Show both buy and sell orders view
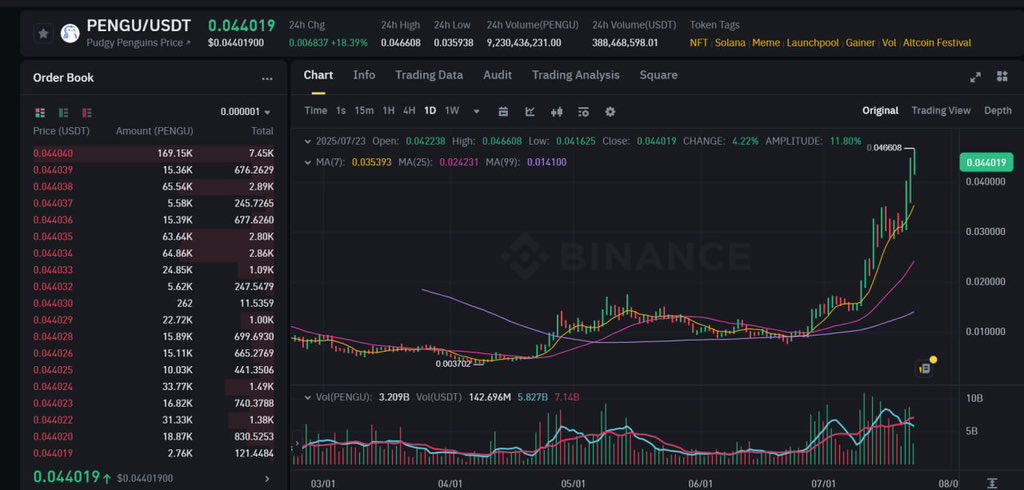The height and width of the screenshot is (490, 1024). [40, 112]
